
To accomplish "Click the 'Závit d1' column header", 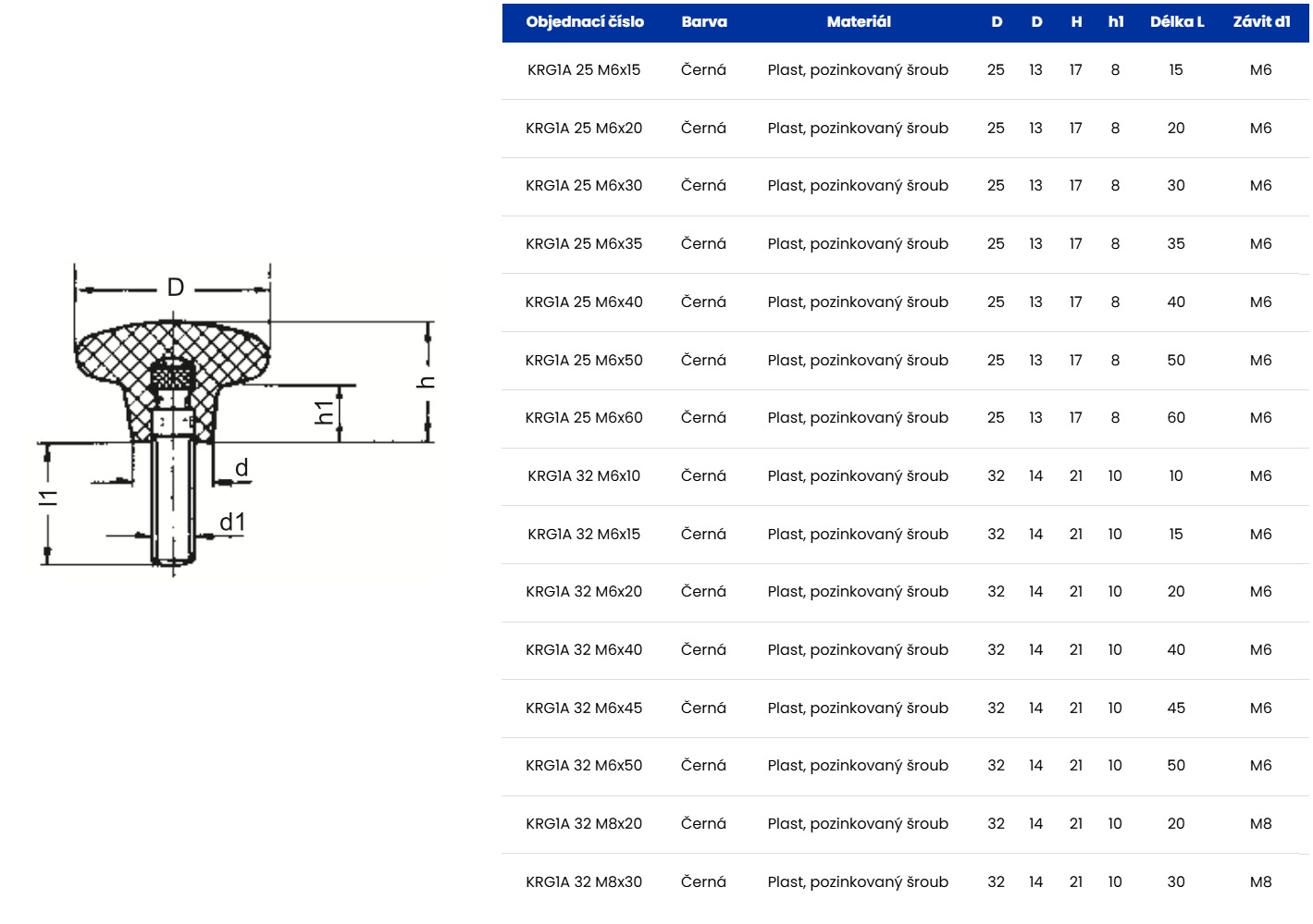I will click(x=1260, y=22).
